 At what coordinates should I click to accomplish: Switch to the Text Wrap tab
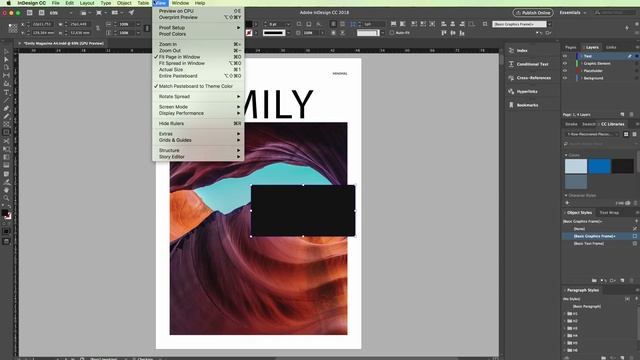pos(609,213)
